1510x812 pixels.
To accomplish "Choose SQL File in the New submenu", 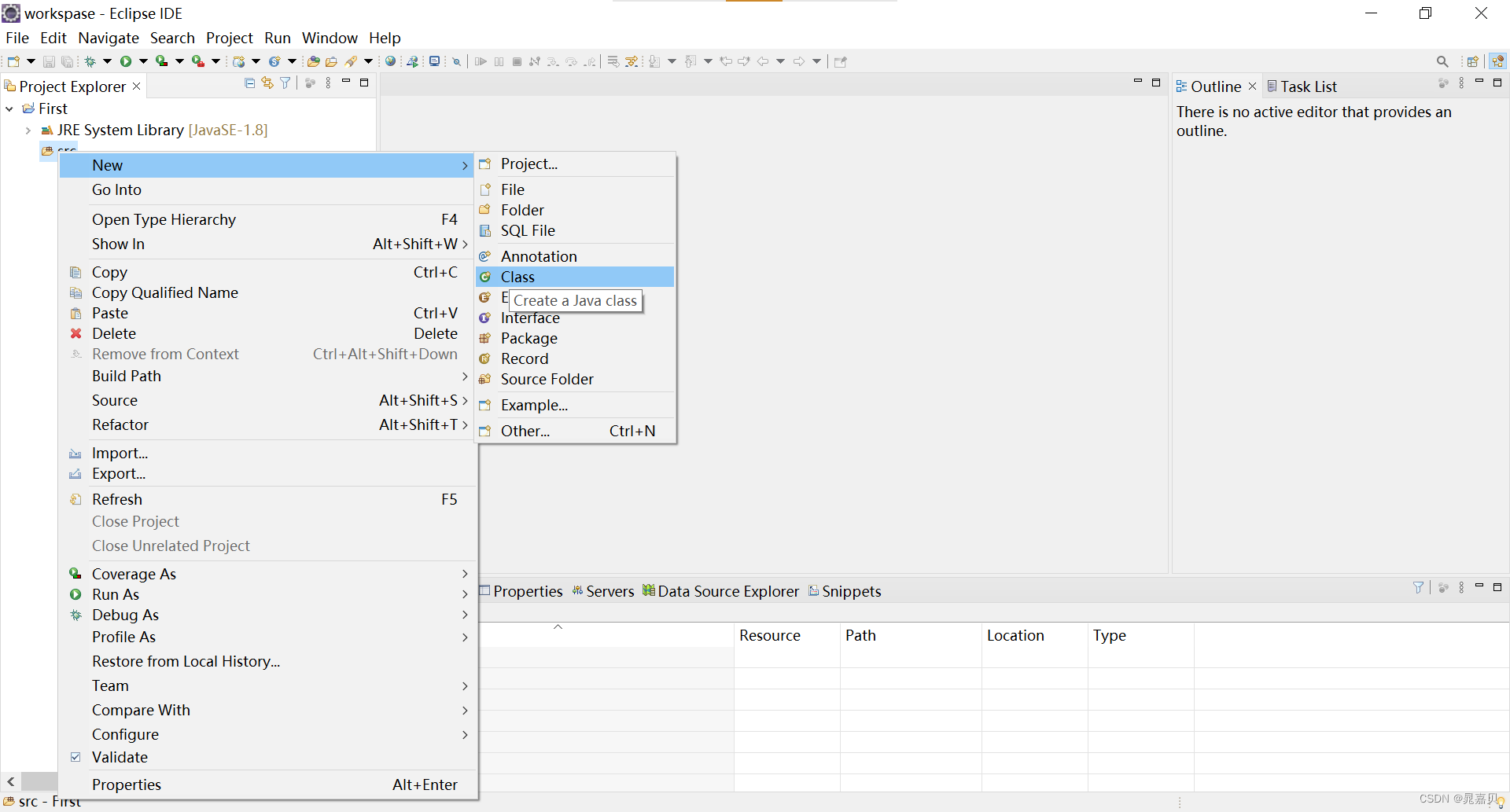I will [575, 230].
